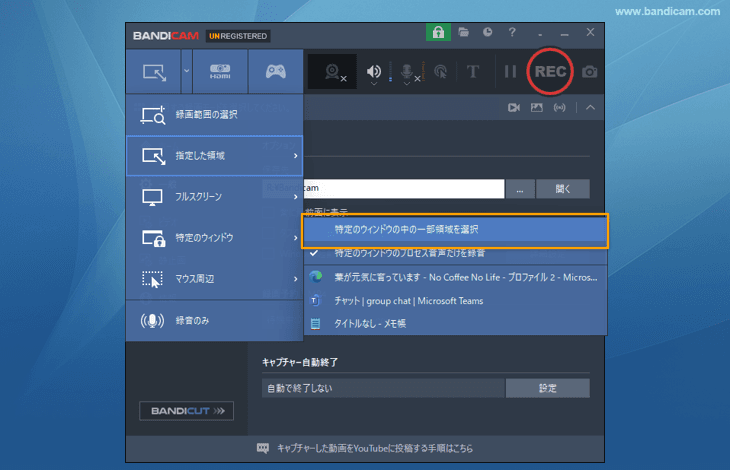730x470 pixels.
Task: Choose 指定した領域 menu item
Action: click(215, 156)
